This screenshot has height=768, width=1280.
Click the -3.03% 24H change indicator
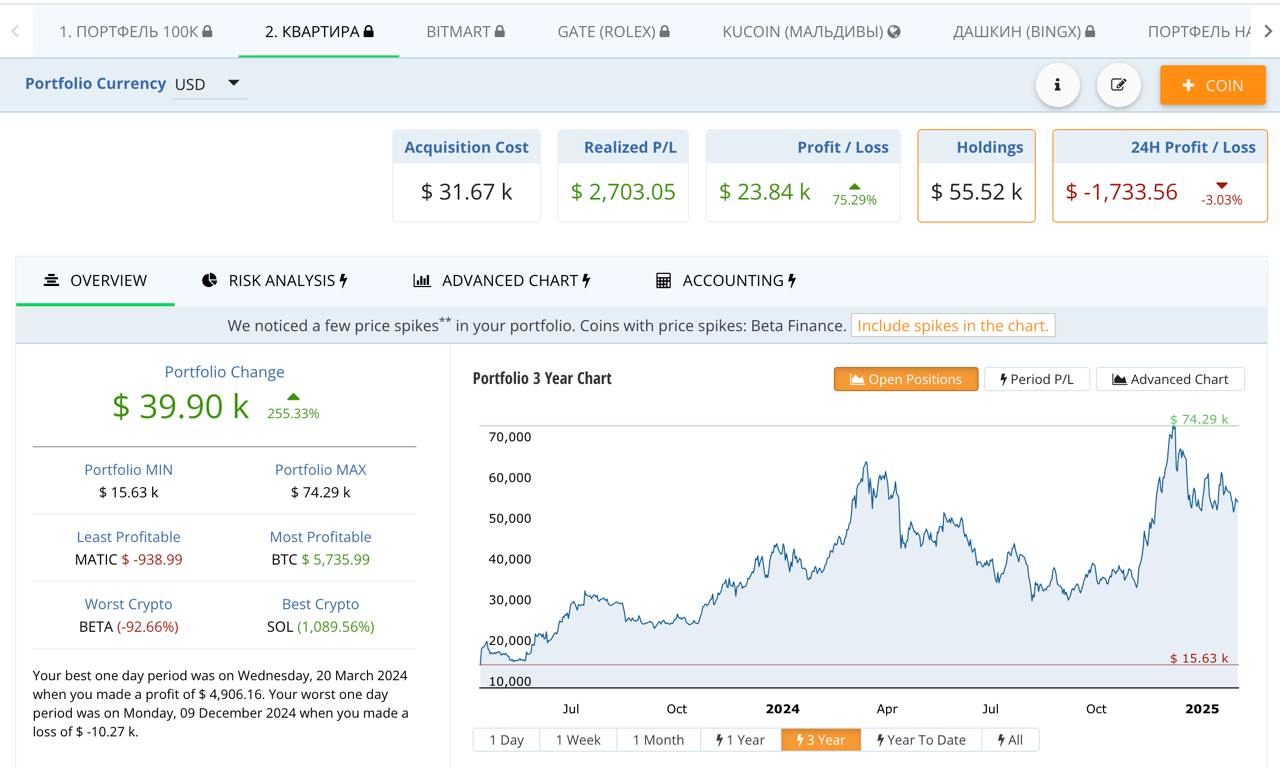tap(1222, 195)
